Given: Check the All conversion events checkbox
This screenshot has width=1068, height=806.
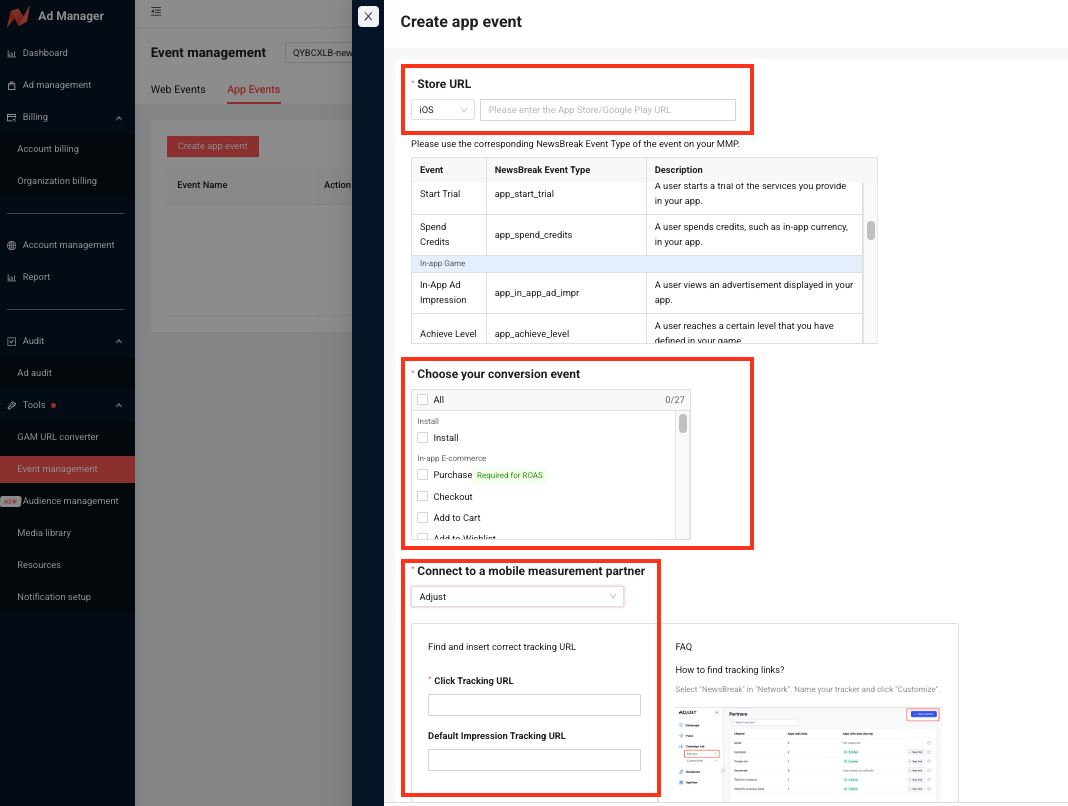Looking at the screenshot, I should [x=423, y=400].
